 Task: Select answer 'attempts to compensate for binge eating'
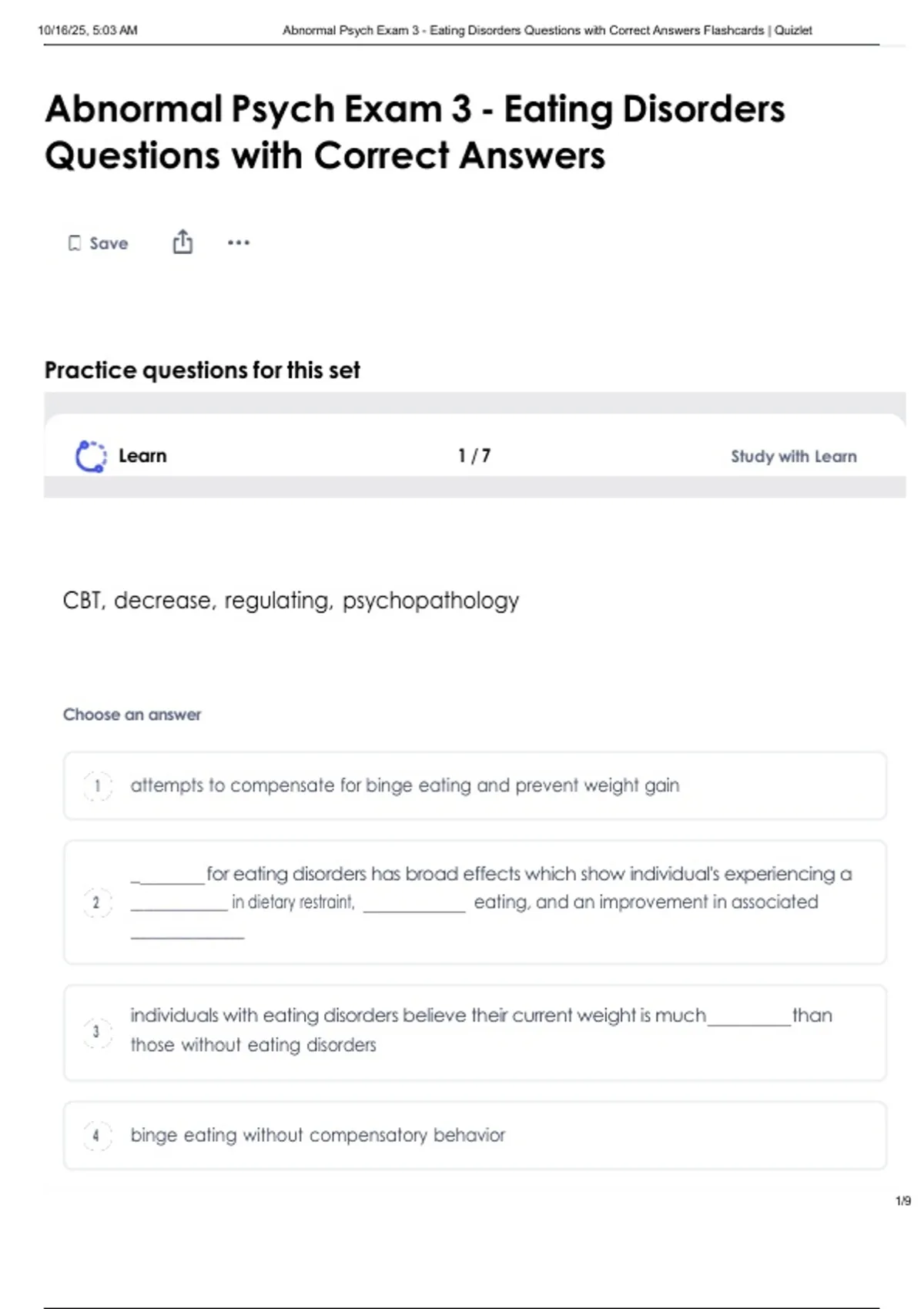coord(404,785)
